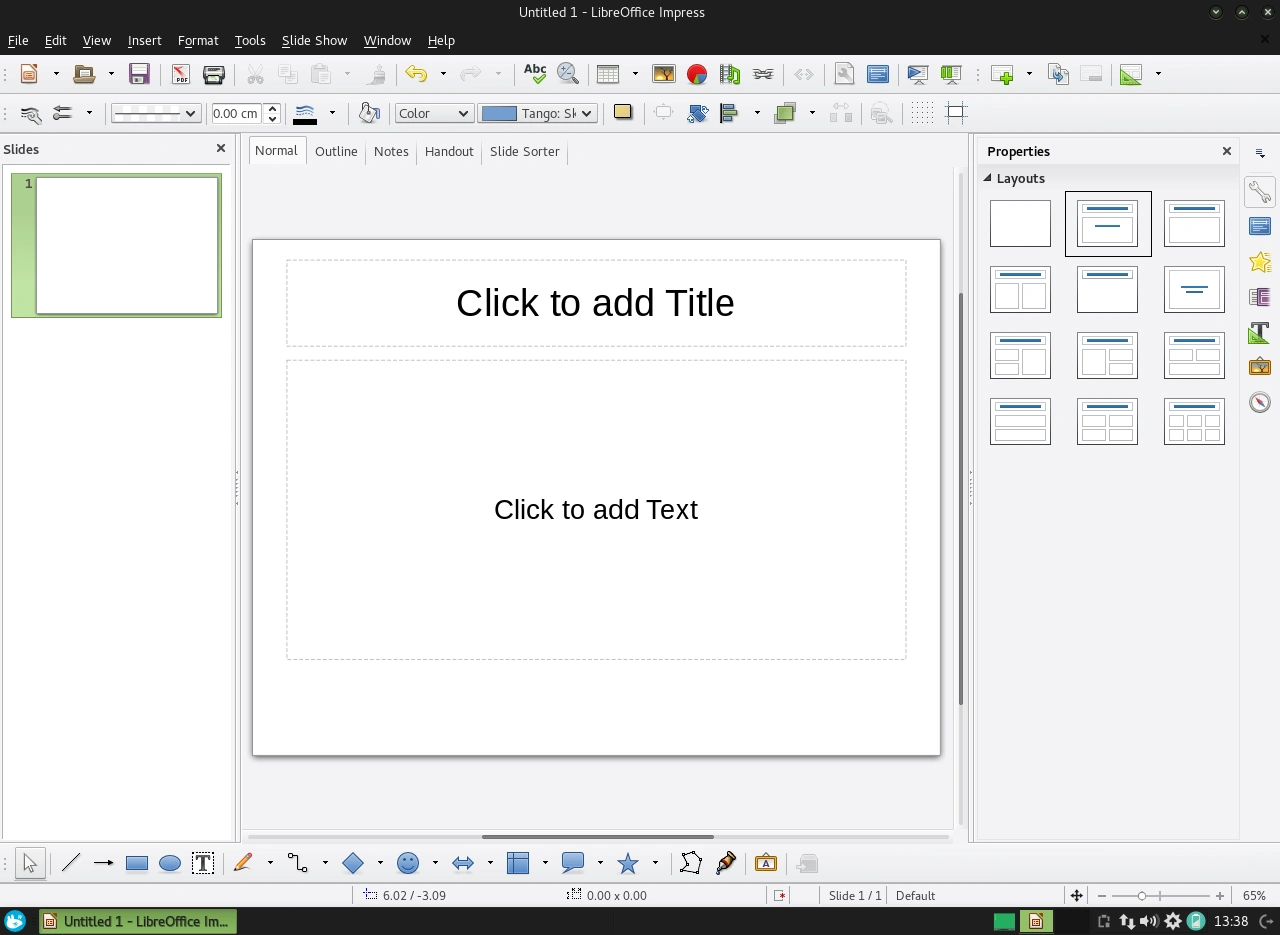Select the Ellipse drawing tool
This screenshot has width=1280, height=935.
(170, 863)
